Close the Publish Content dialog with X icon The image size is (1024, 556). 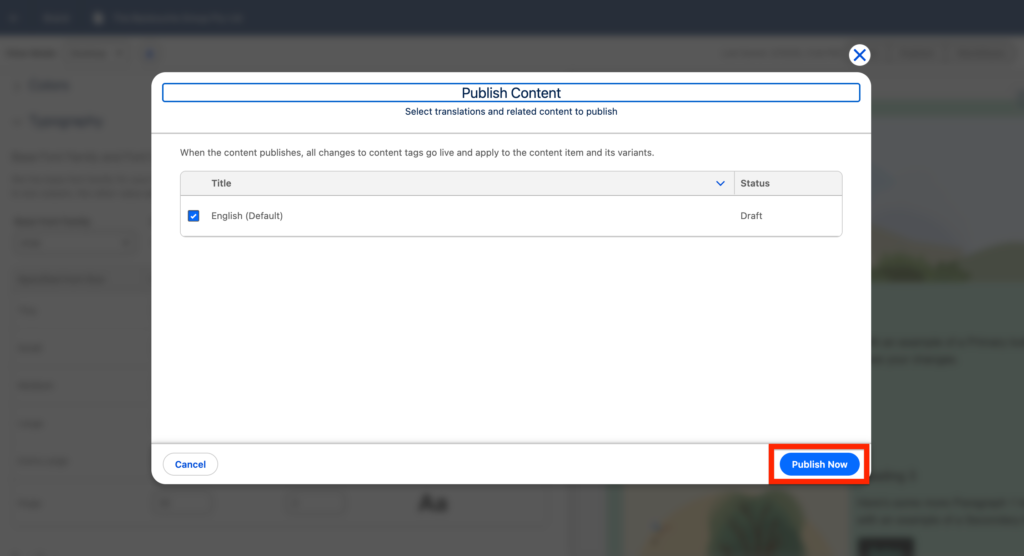coord(859,55)
